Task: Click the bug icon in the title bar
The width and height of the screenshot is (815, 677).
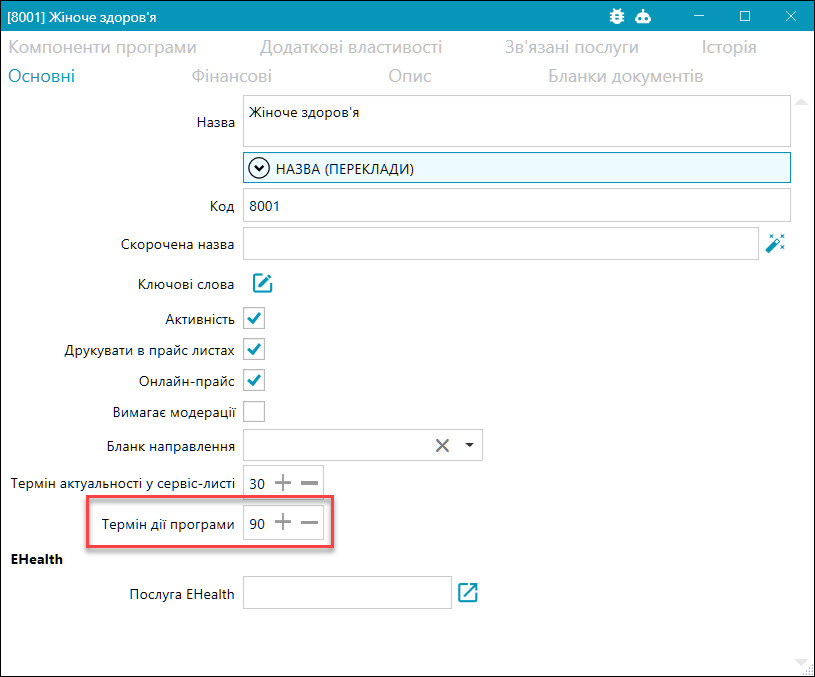Action: (617, 17)
